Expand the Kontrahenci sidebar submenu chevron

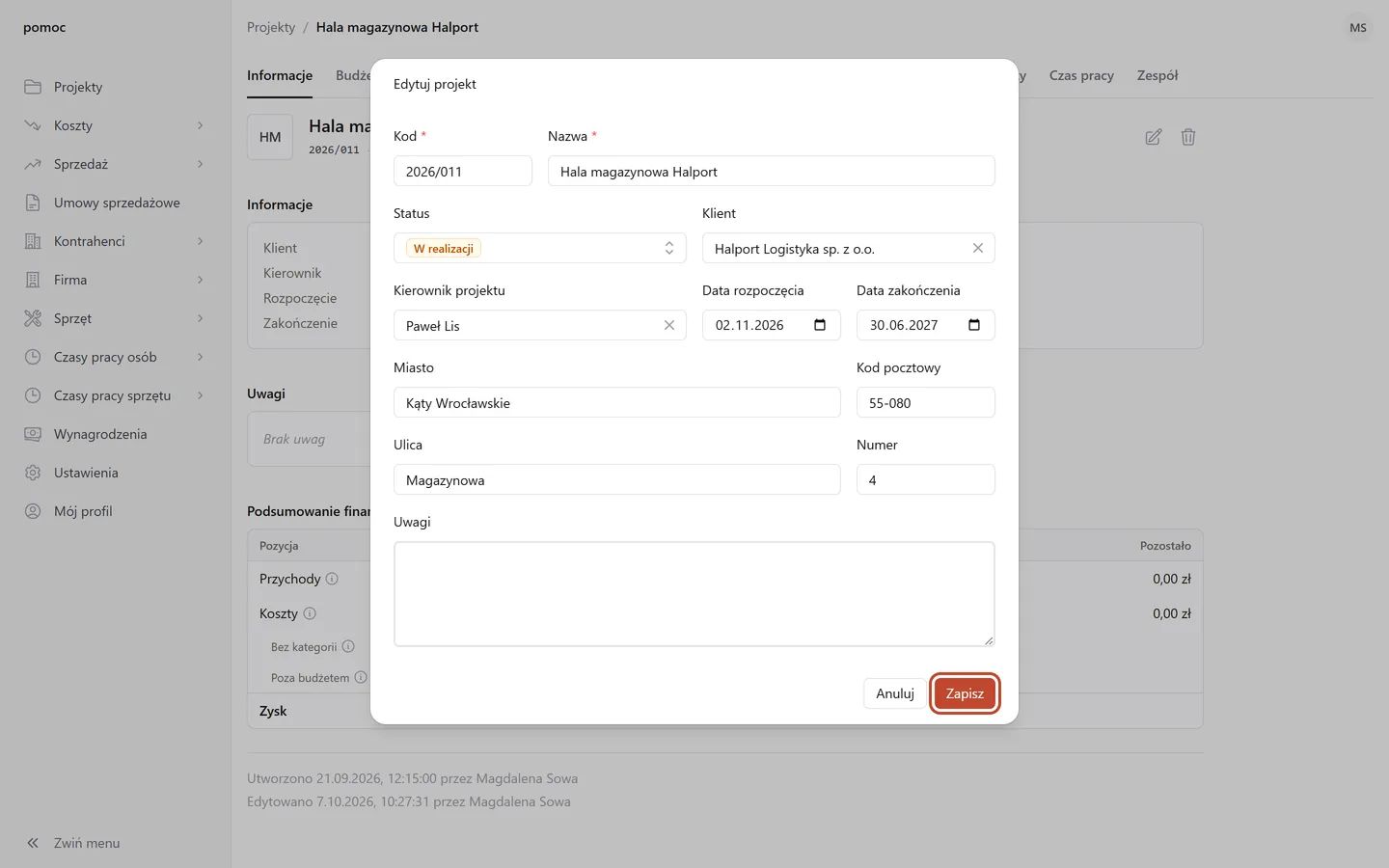click(201, 241)
